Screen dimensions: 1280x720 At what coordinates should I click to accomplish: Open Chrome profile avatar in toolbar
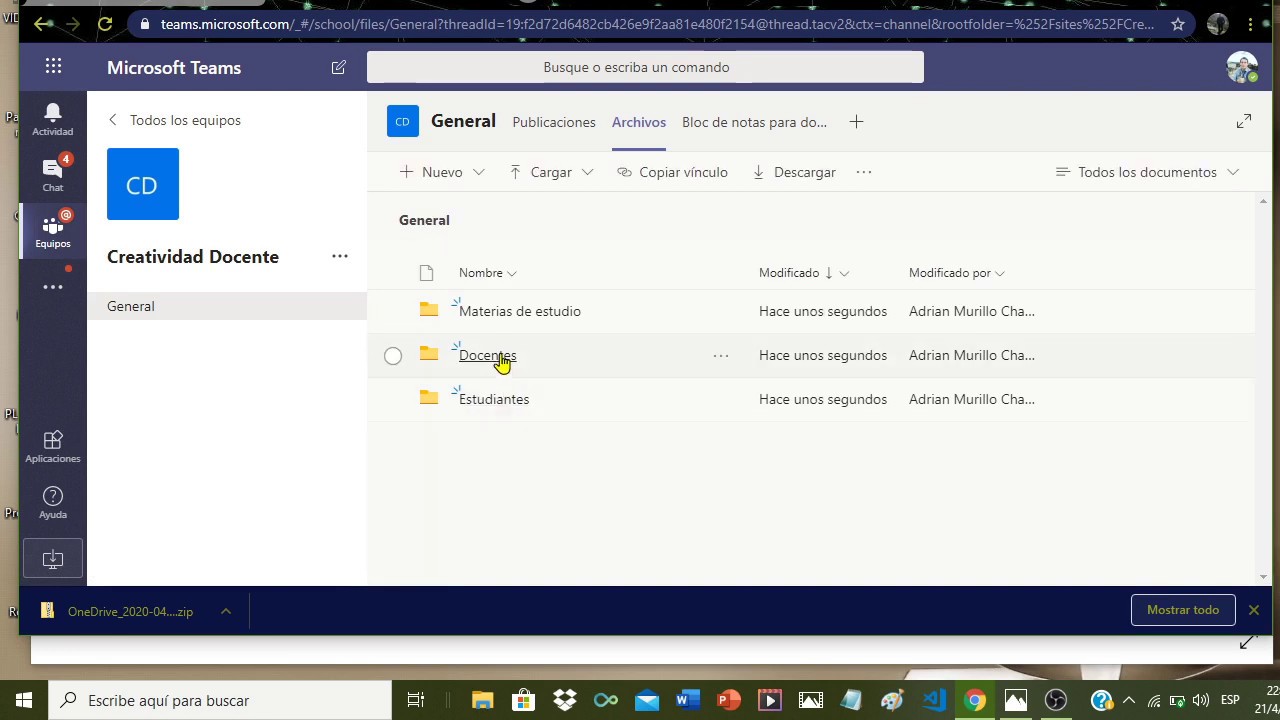1217,23
